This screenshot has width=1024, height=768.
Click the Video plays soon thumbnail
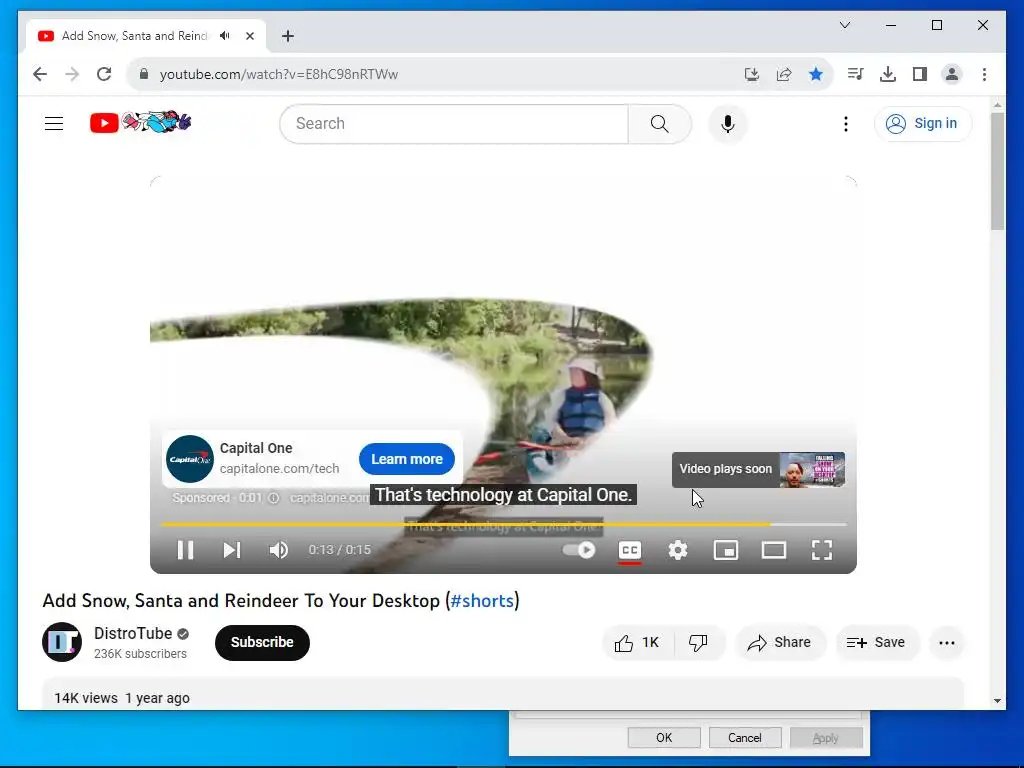click(812, 470)
